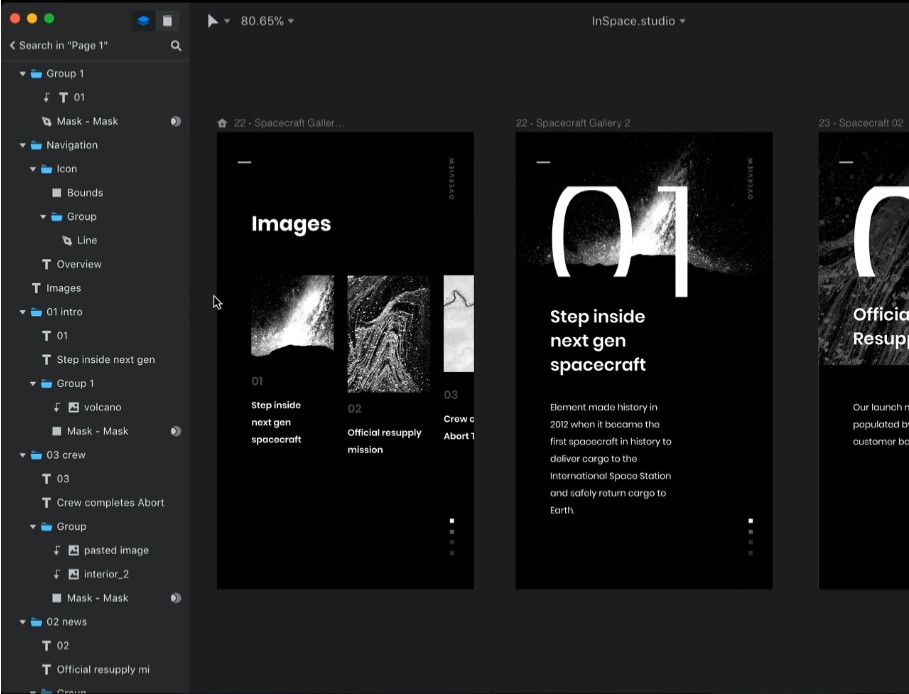This screenshot has height=694, width=909.
Task: Collapse the 01 intro group
Action: click(23, 312)
